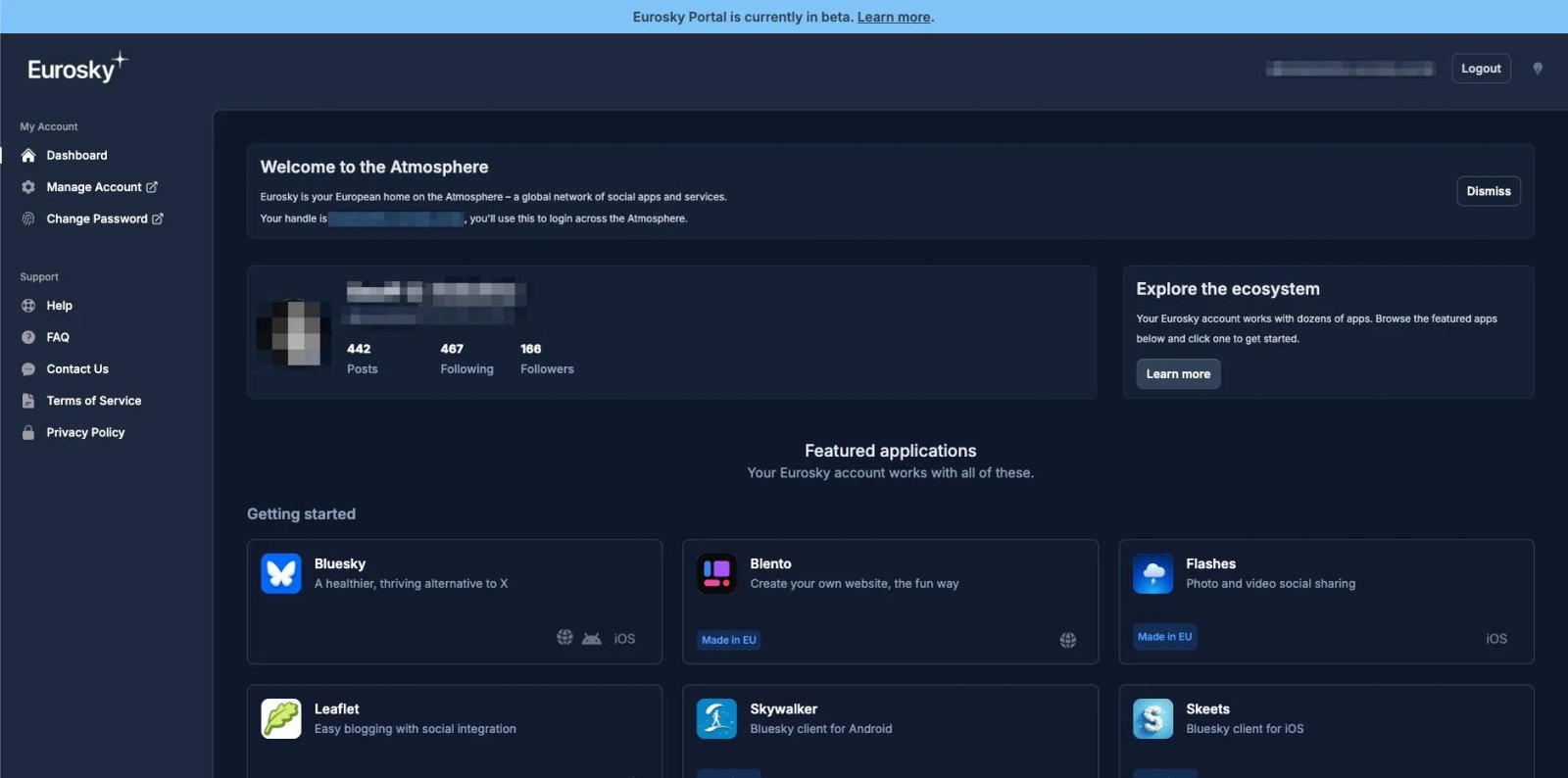Image resolution: width=1568 pixels, height=778 pixels.
Task: Open the Help page
Action: click(59, 306)
